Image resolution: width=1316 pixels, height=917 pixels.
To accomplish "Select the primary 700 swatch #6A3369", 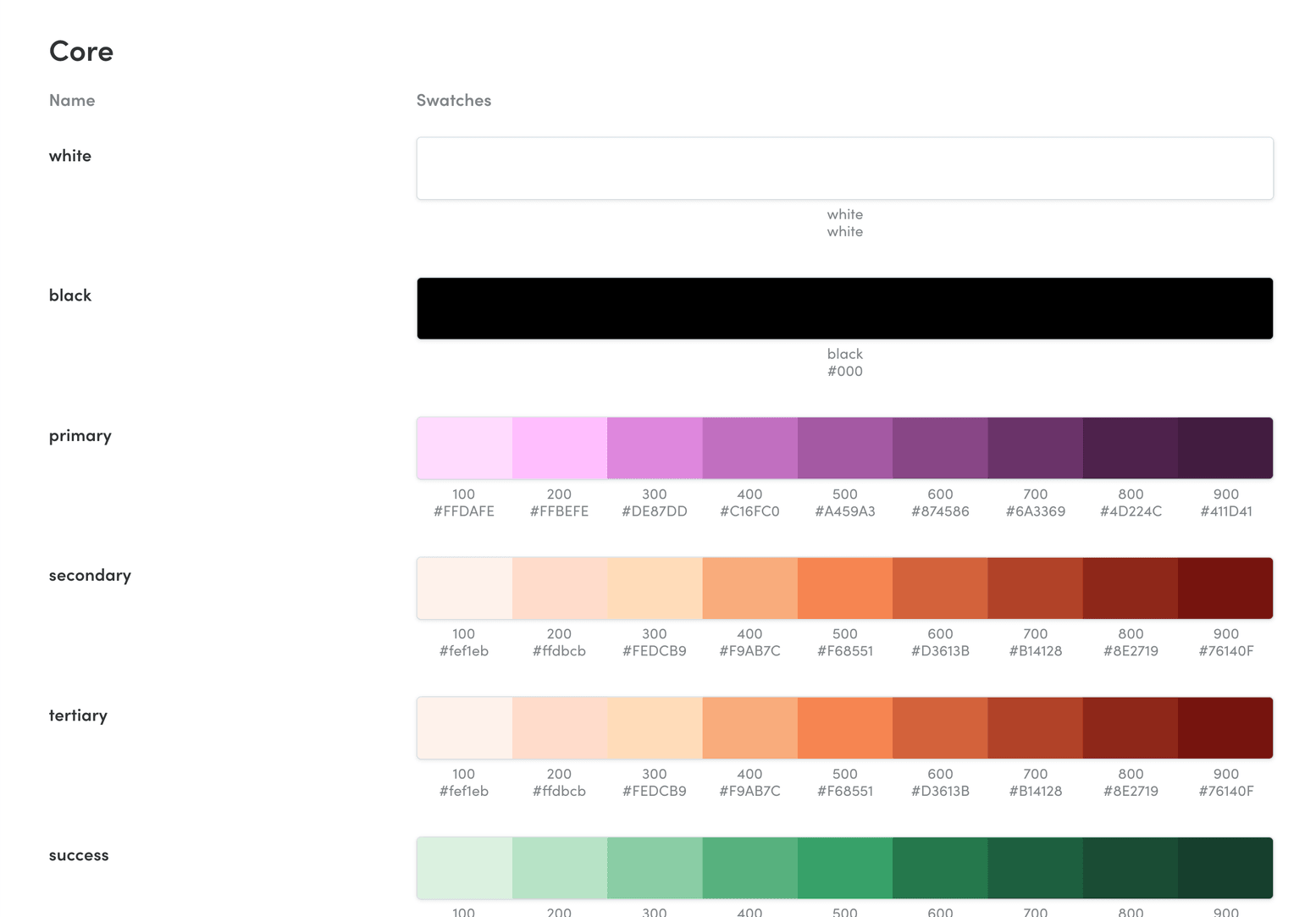I will tap(1035, 448).
